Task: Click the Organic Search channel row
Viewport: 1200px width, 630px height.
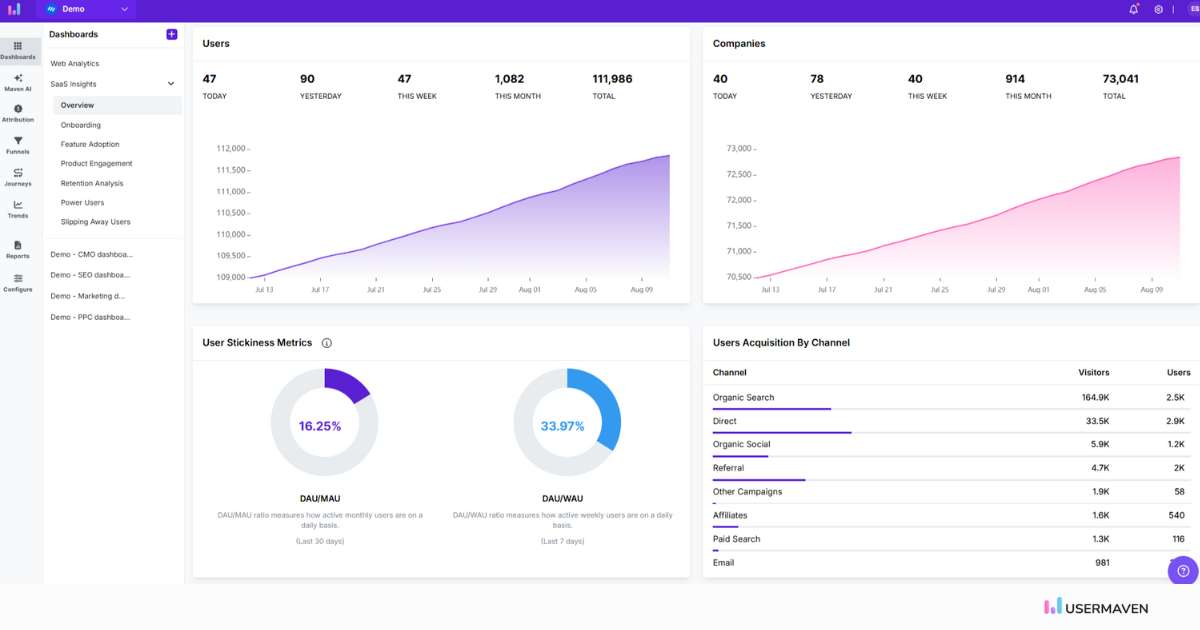Action: click(744, 397)
